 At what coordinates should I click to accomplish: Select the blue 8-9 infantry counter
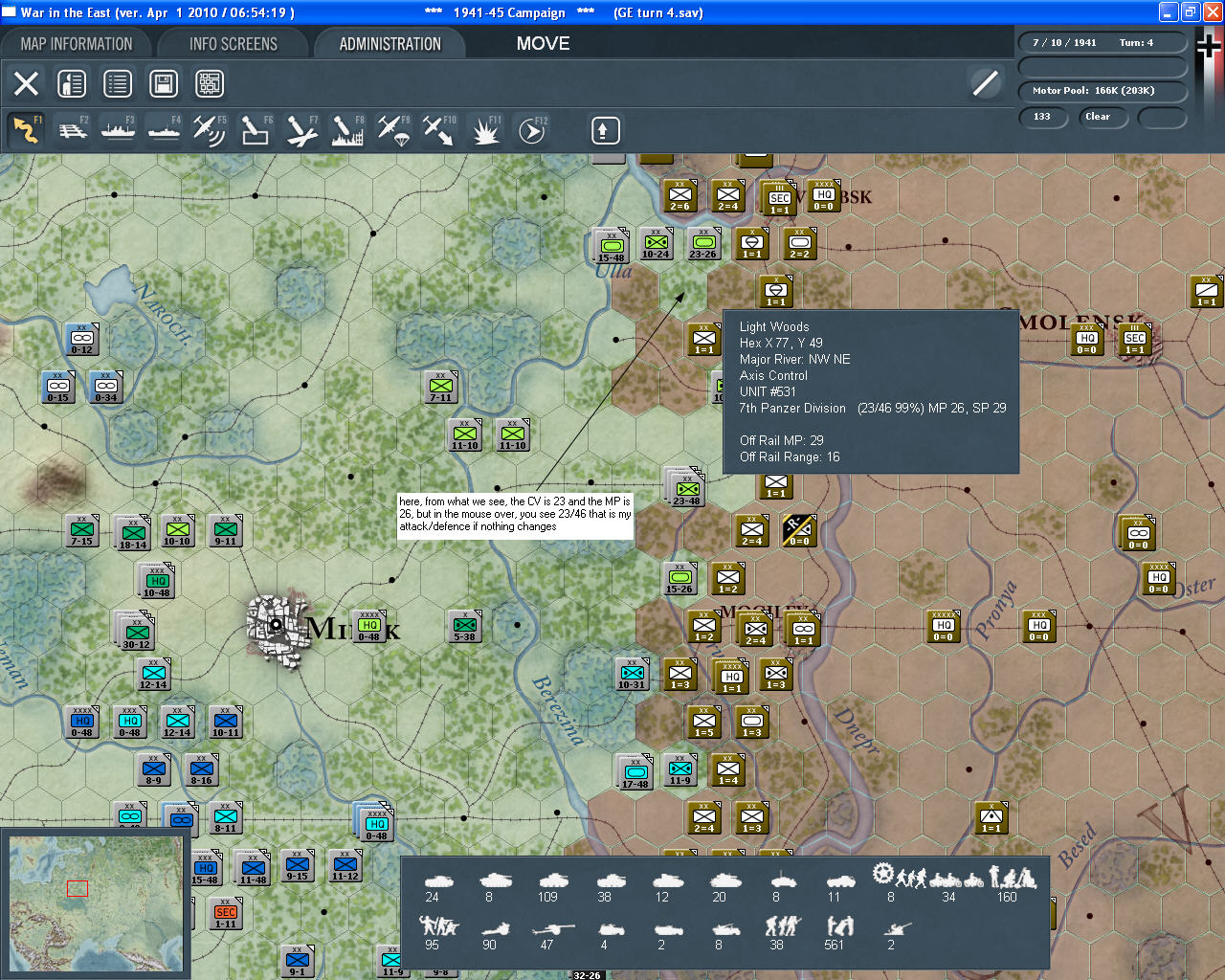(x=154, y=770)
